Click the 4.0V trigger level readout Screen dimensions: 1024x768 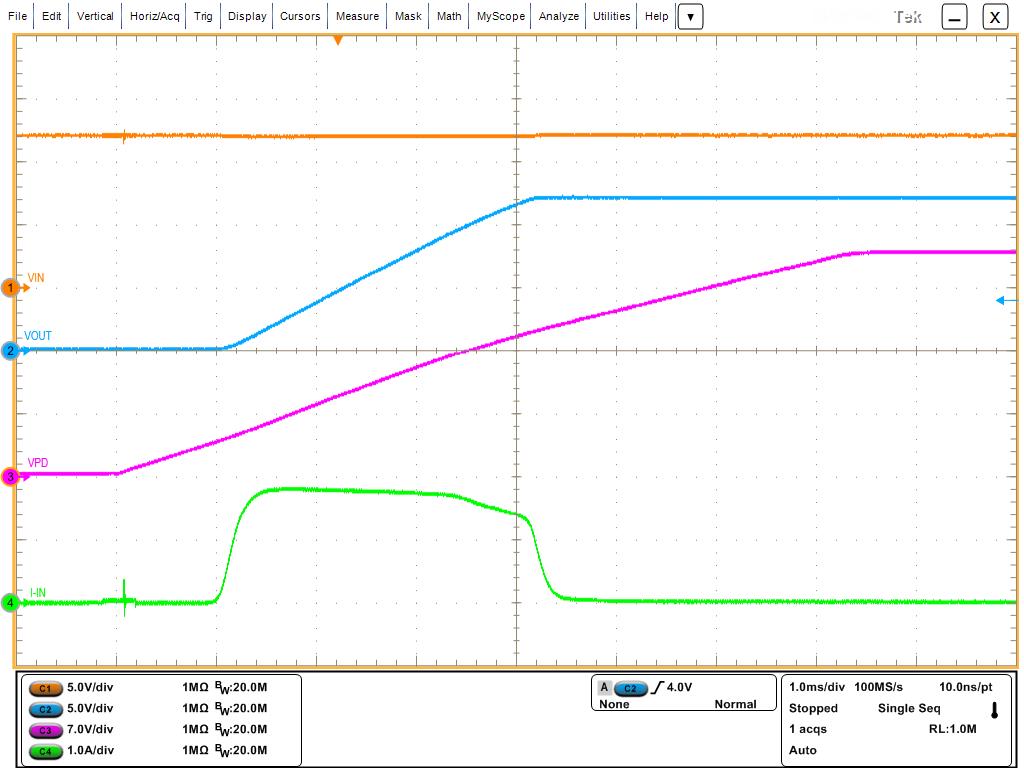click(679, 687)
